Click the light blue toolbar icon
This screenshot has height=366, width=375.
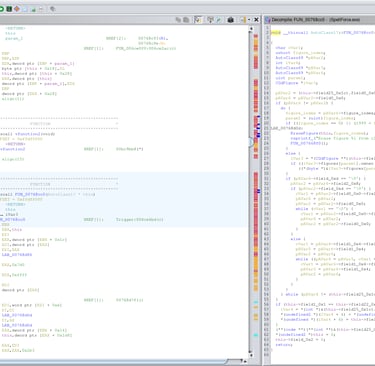coord(25,9)
